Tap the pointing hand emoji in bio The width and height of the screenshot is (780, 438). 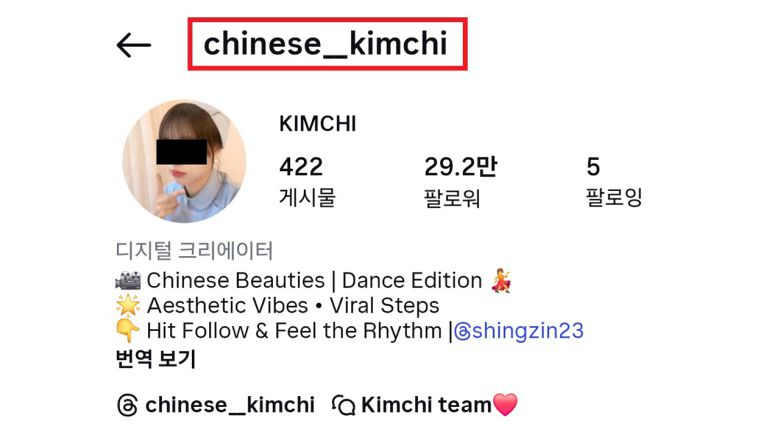[127, 330]
